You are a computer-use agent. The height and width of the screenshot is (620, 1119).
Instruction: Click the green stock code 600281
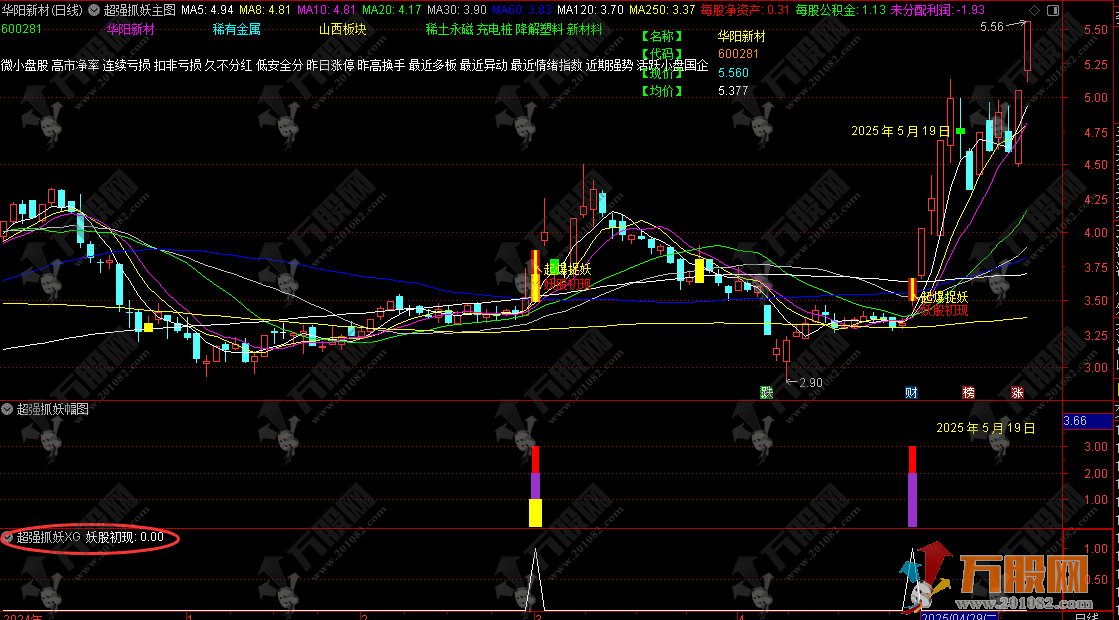[x=21, y=29]
